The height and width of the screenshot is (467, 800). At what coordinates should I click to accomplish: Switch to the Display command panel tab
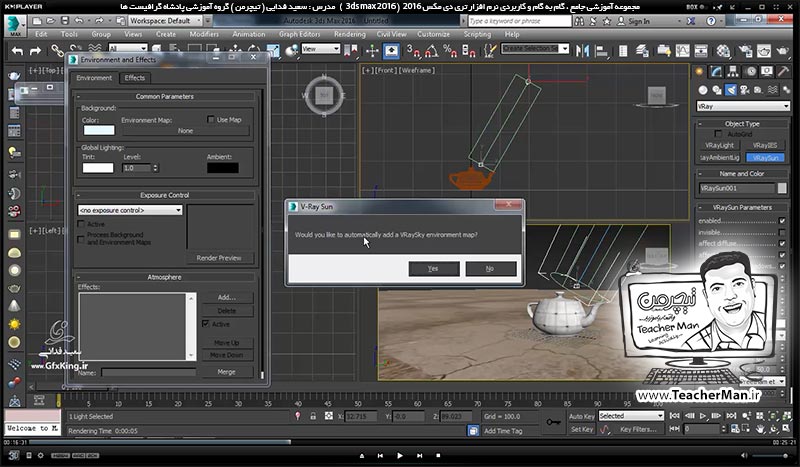click(767, 71)
